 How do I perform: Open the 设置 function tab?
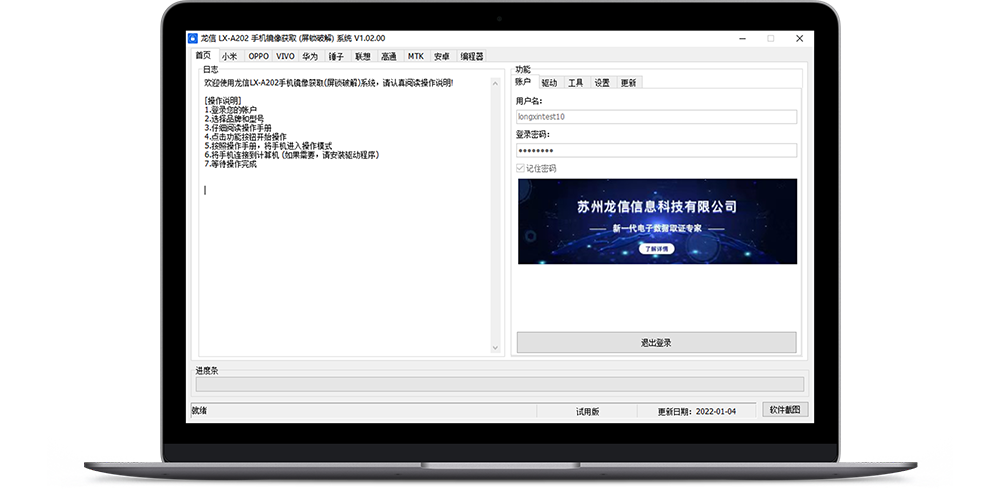tap(601, 83)
